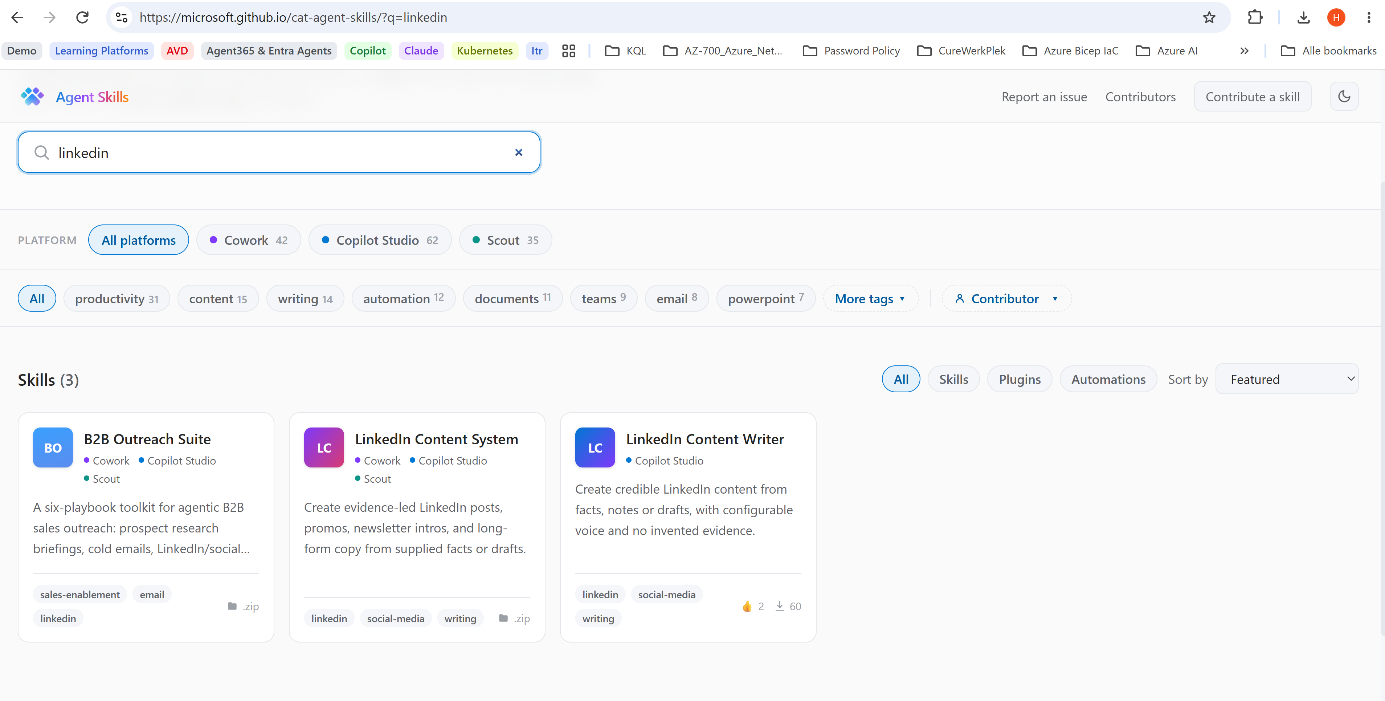The height and width of the screenshot is (701, 1385).
Task: Select the All tag filter
Action: 37,298
